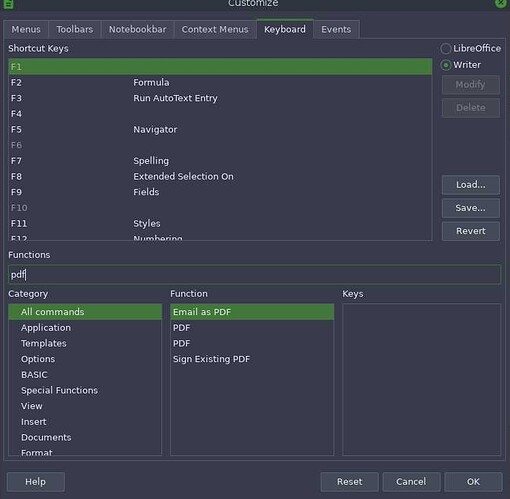
Task: Click the Load... button
Action: [471, 185]
